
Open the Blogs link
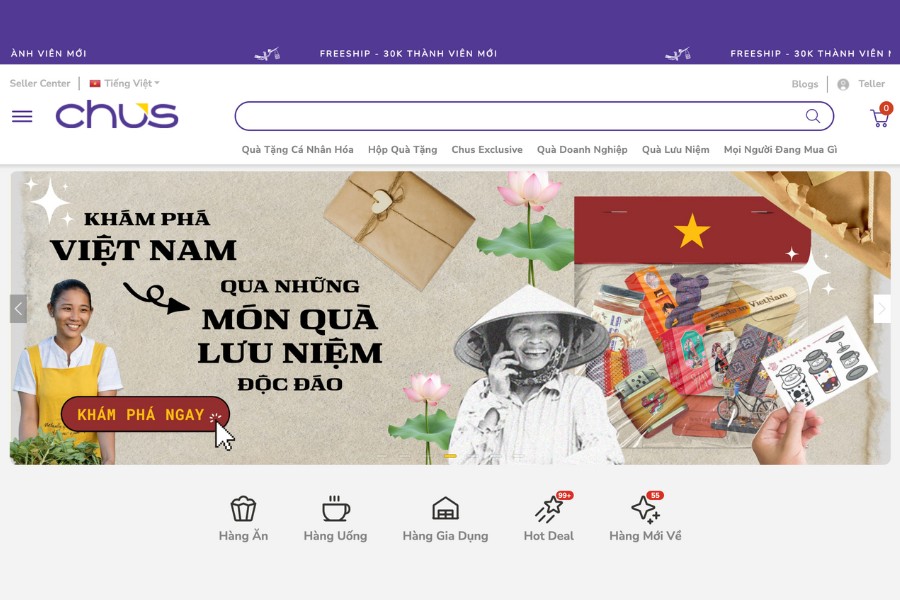[805, 84]
